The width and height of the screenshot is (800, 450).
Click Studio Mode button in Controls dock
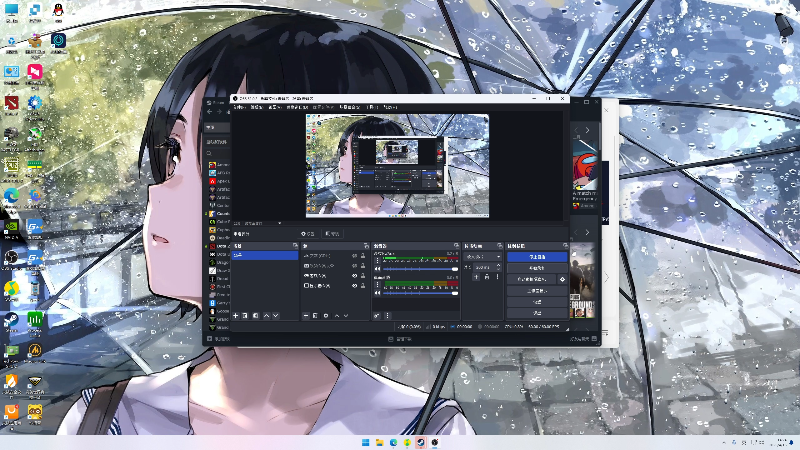(x=537, y=290)
